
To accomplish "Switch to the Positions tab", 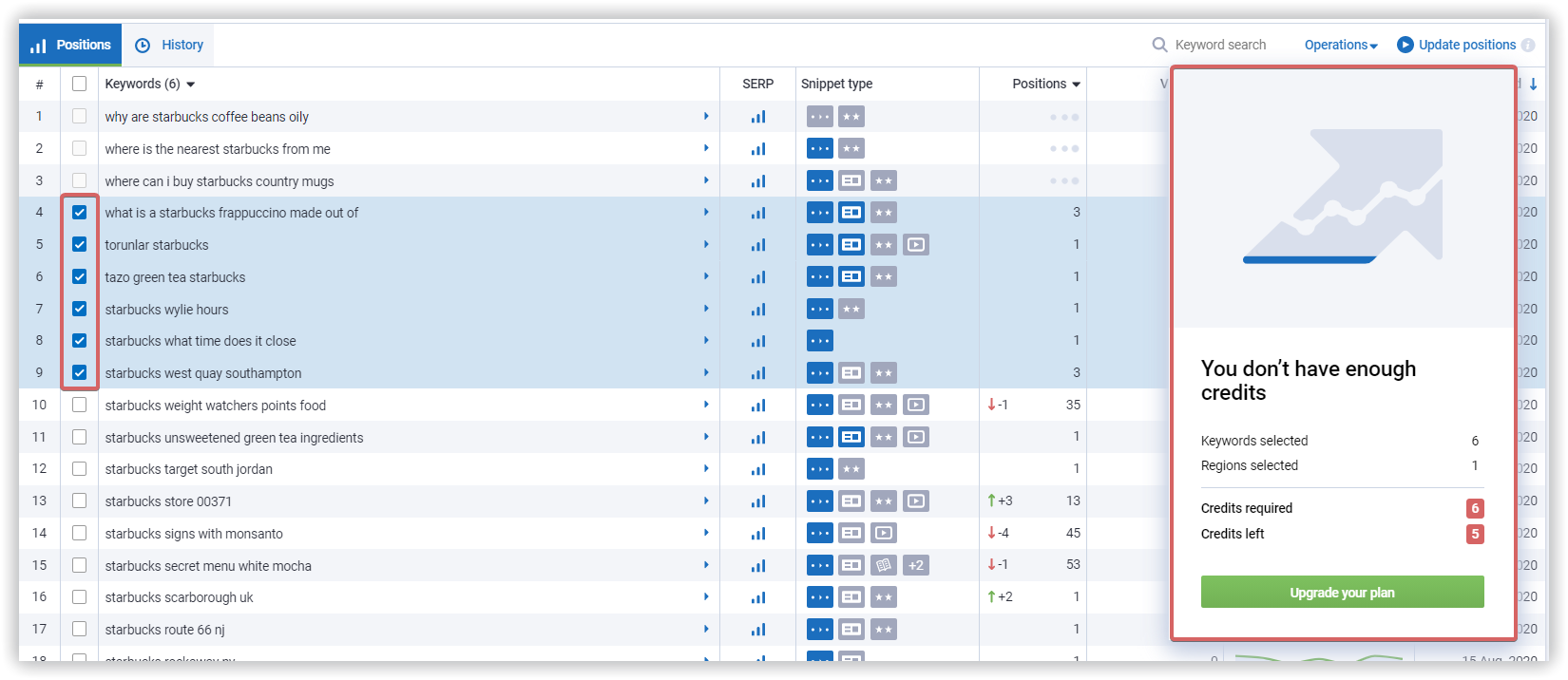I will pyautogui.click(x=70, y=45).
